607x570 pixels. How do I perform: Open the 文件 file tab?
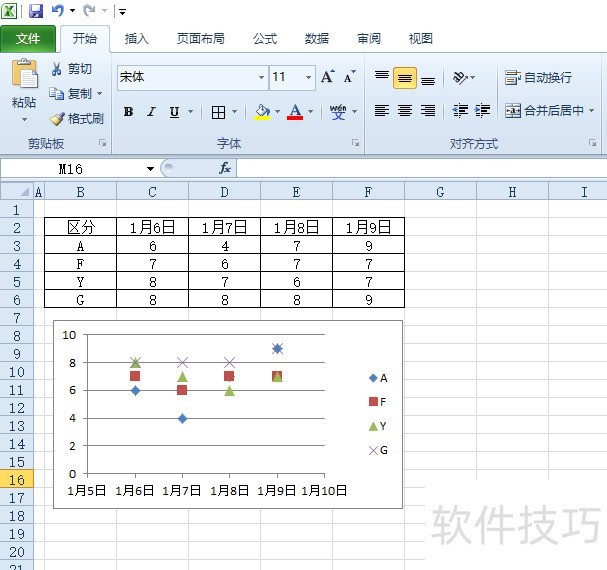tap(28, 39)
